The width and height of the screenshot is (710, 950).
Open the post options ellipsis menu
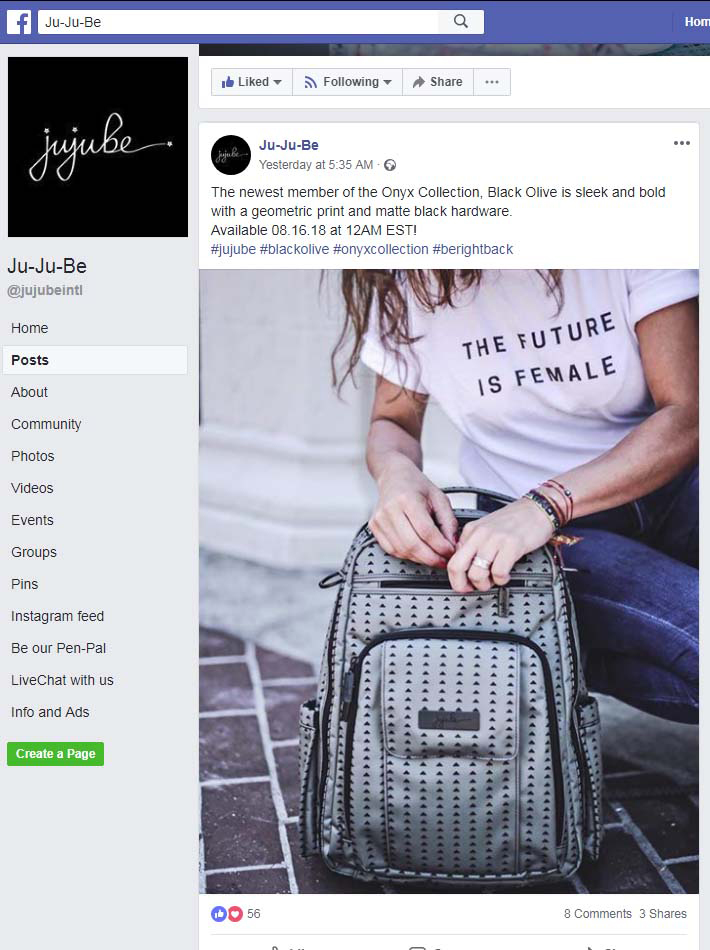682,144
